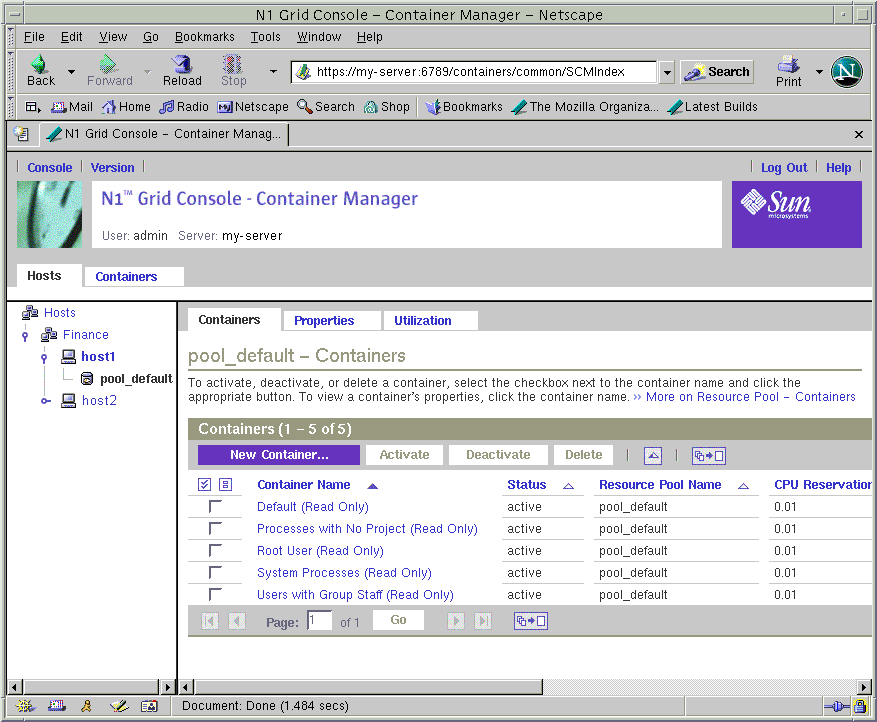
Task: Open the Tools menu
Action: pyautogui.click(x=265, y=37)
